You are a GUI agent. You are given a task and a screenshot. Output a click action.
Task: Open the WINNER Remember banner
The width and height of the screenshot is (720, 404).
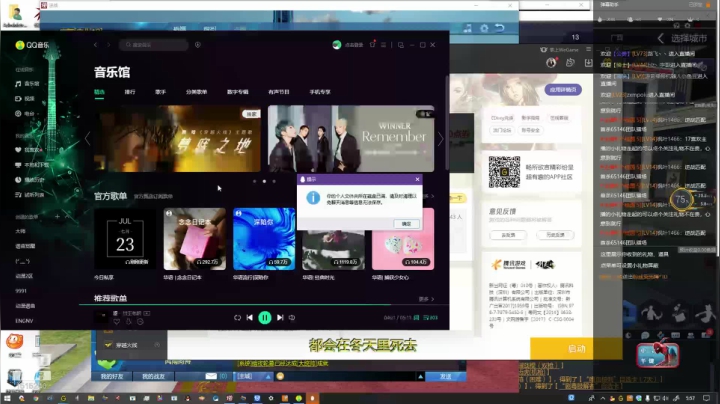point(351,139)
